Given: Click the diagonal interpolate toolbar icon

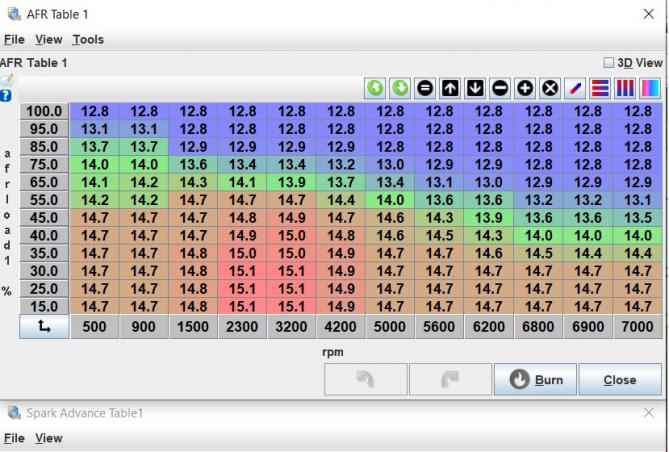Looking at the screenshot, I should 575,88.
